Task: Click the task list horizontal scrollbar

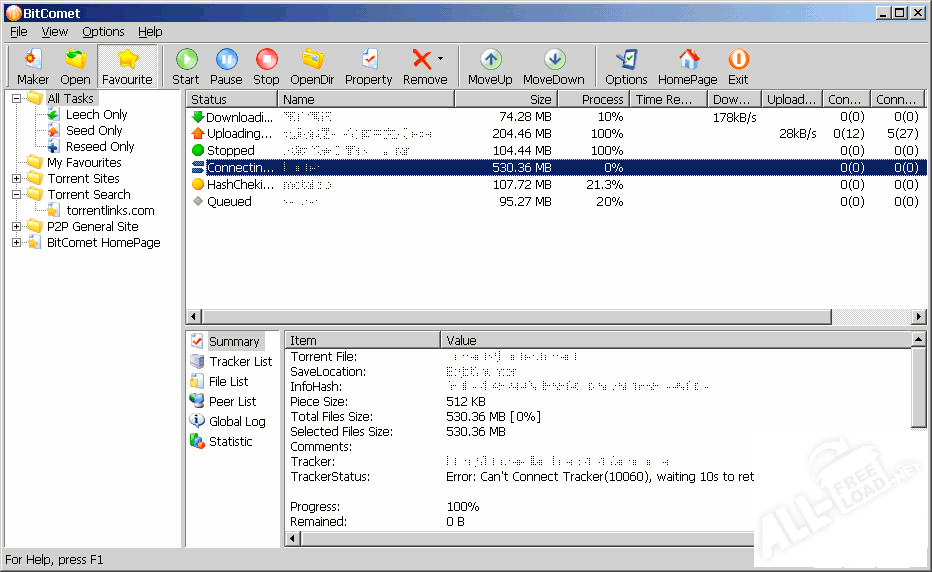Action: [550, 317]
